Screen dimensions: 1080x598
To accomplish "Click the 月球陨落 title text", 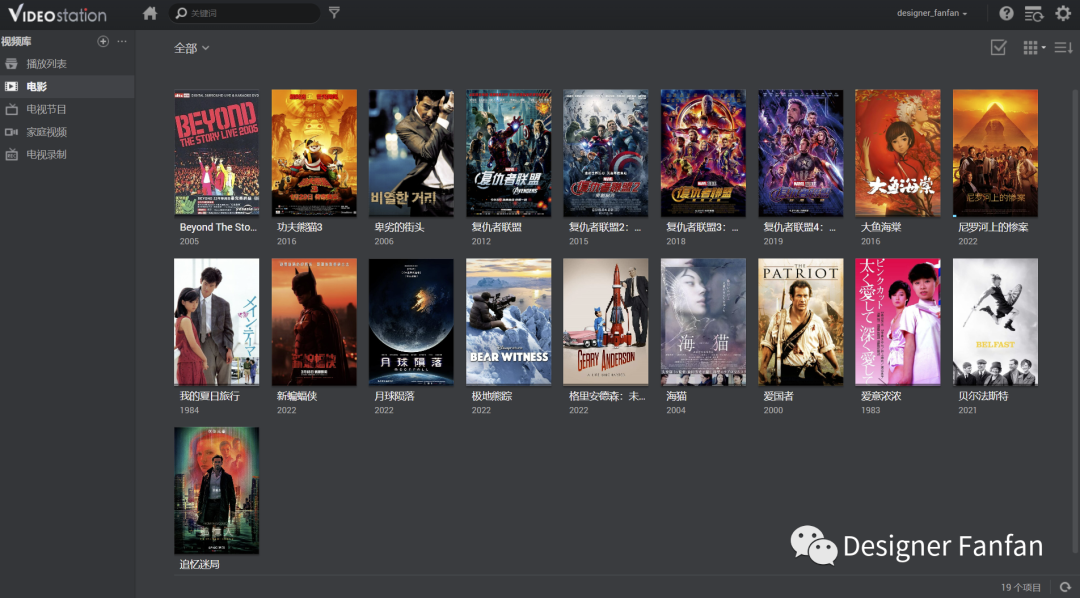I will (394, 396).
